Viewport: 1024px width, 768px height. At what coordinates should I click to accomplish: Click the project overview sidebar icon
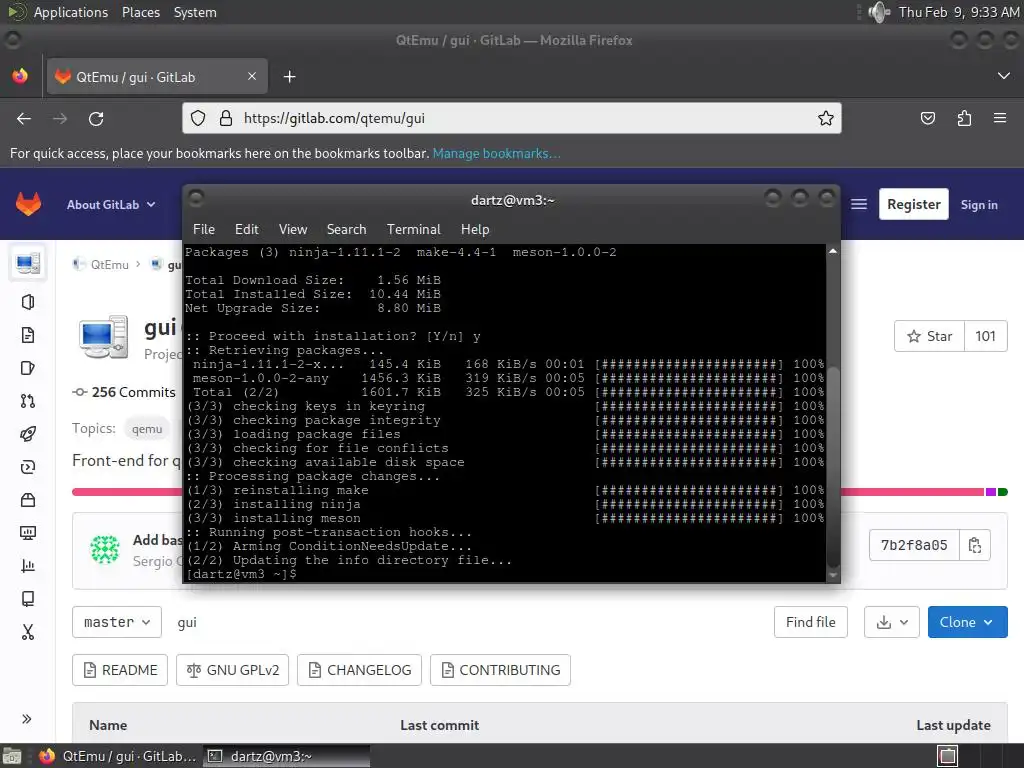(27, 263)
